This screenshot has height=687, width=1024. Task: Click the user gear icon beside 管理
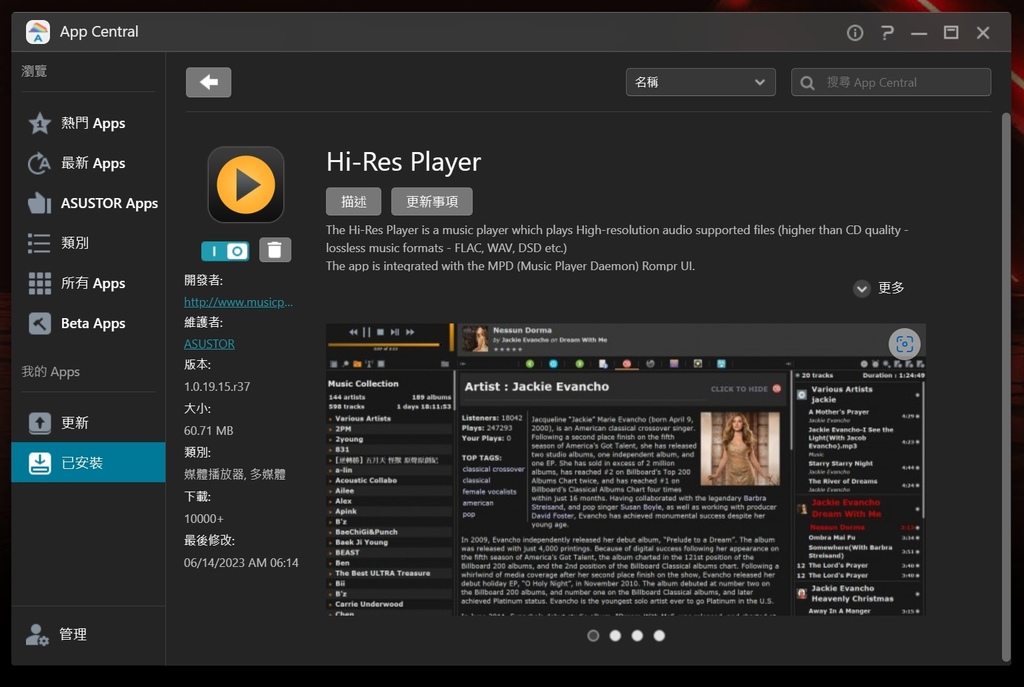(37, 634)
